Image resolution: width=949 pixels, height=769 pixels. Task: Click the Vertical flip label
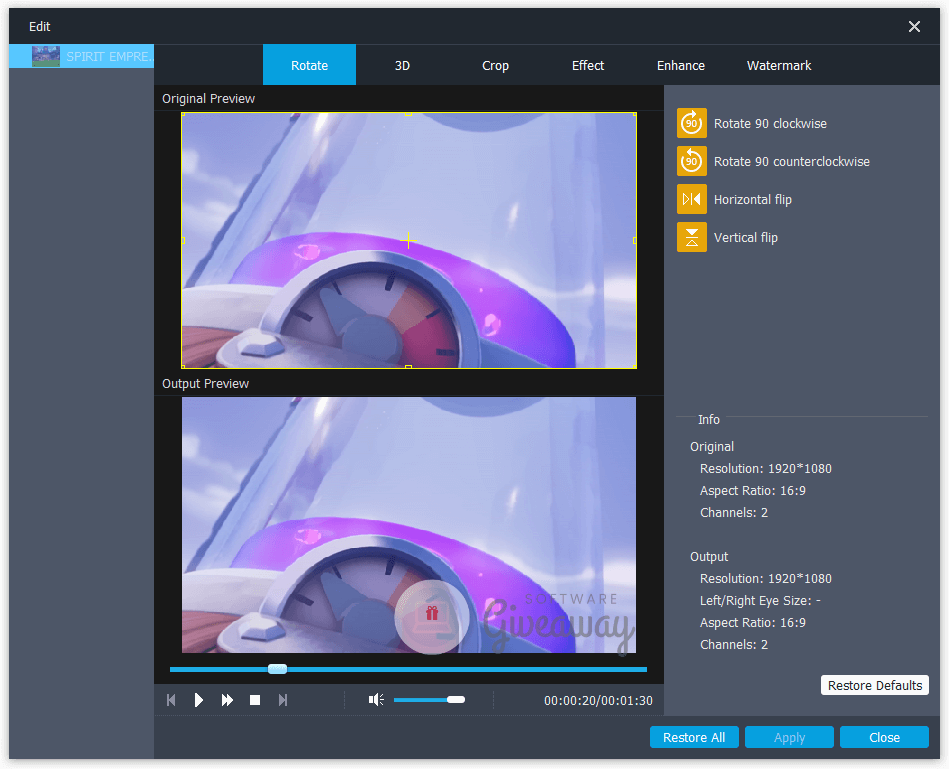pos(746,238)
